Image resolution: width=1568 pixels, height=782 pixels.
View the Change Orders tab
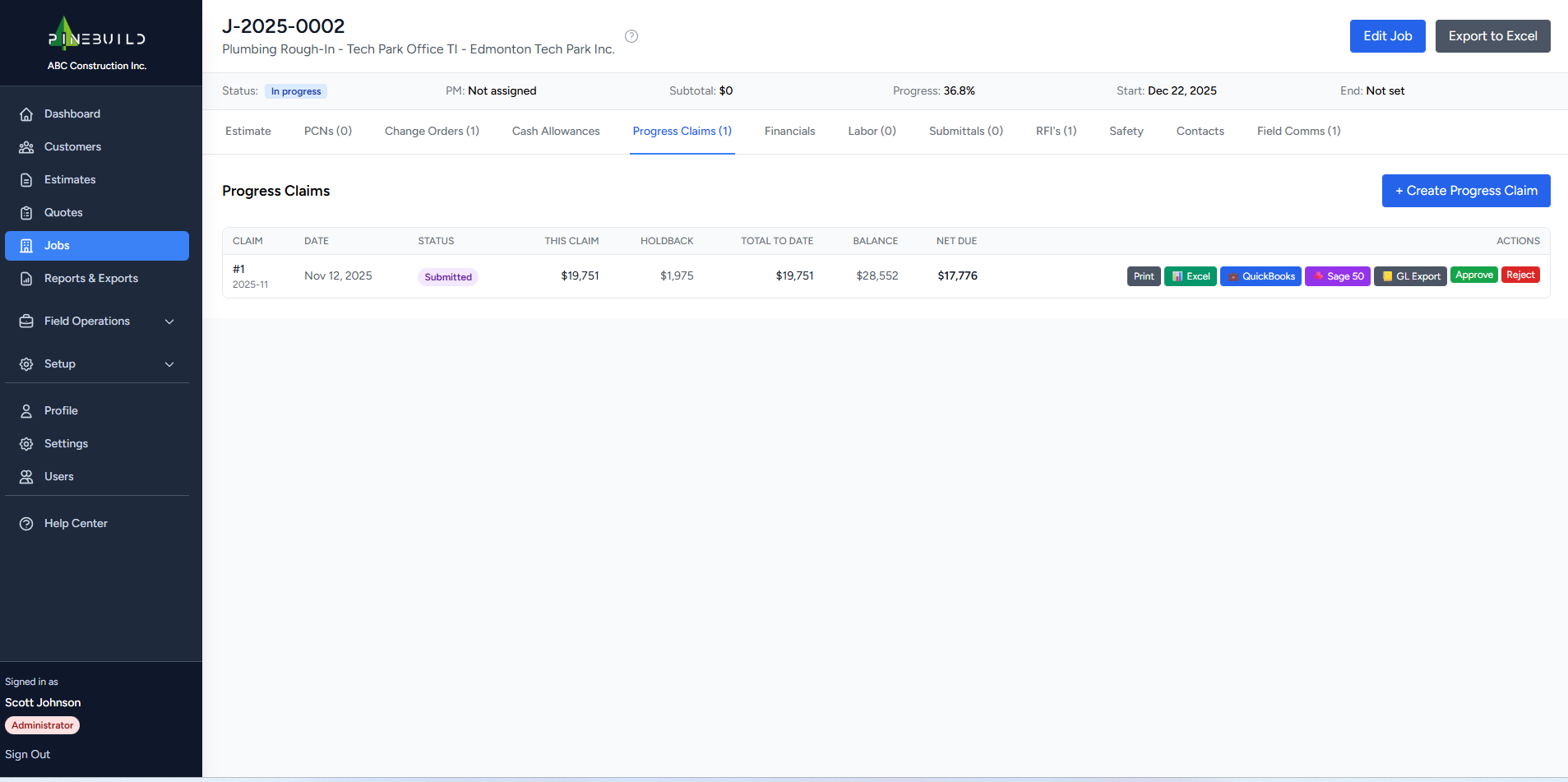click(432, 131)
